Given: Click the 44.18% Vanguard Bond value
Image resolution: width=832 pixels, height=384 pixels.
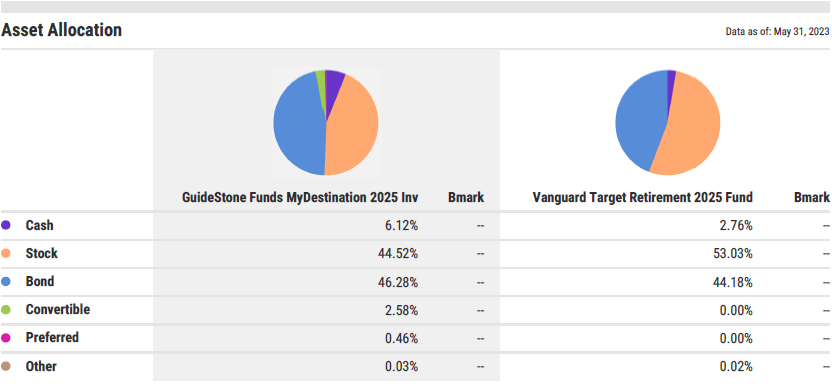Looking at the screenshot, I should (x=733, y=282).
